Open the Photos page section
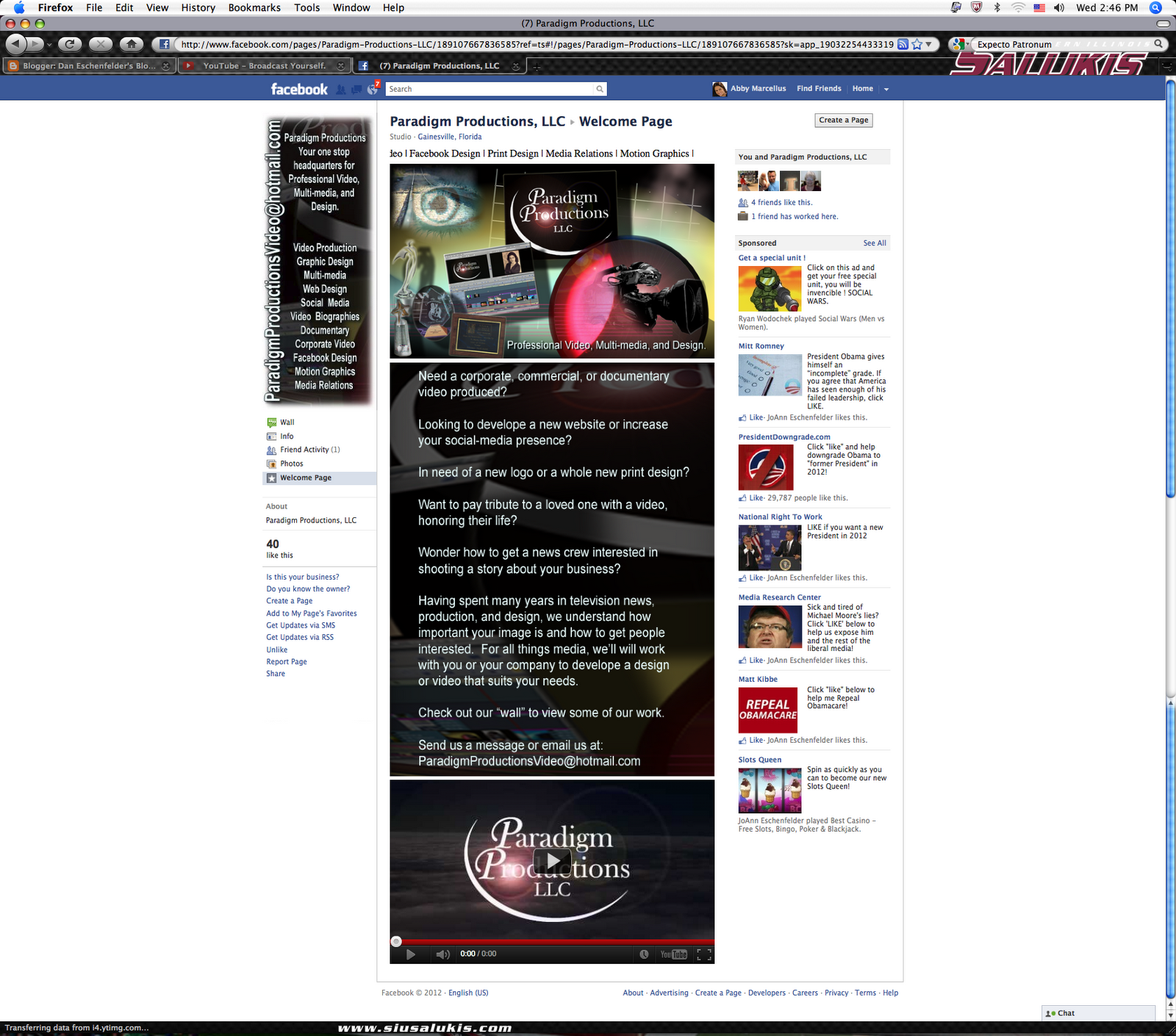Screen dimensions: 1176x1036 point(291,464)
